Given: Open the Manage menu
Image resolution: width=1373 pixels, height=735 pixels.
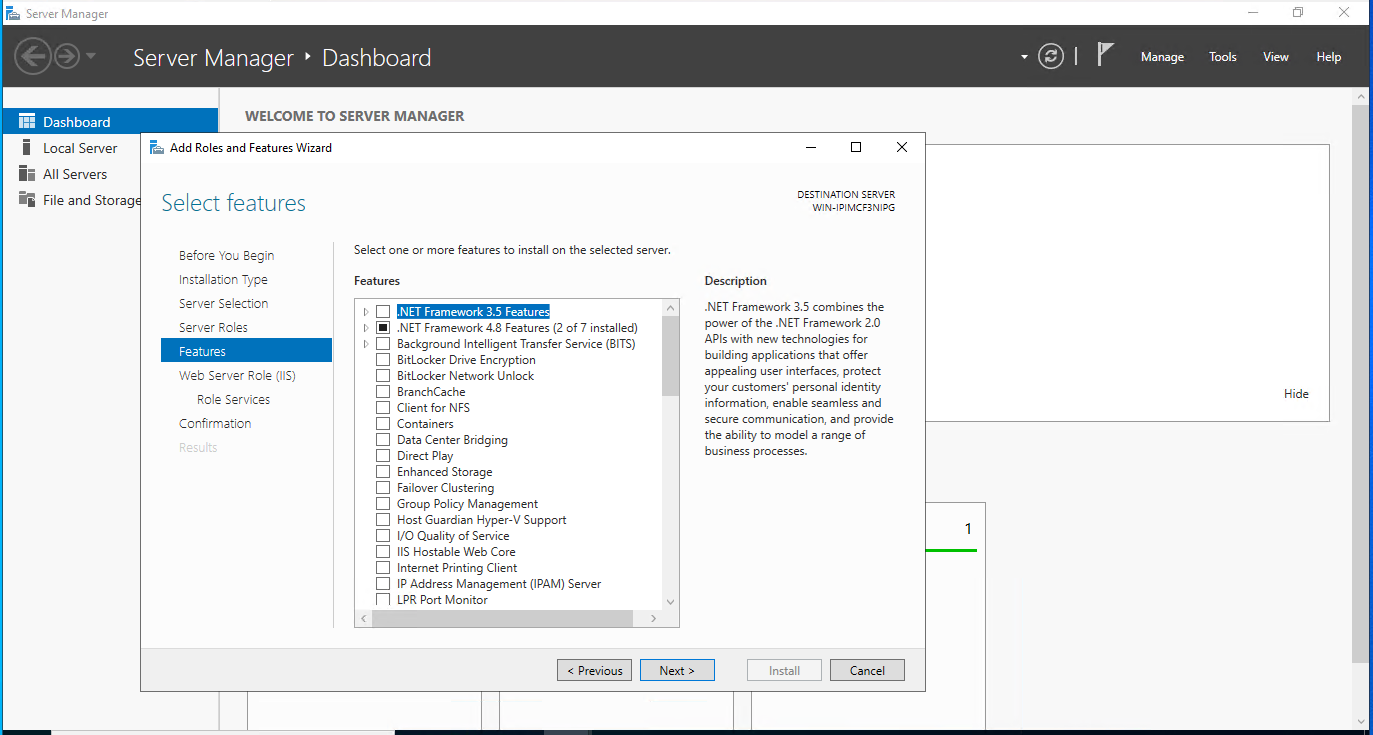Looking at the screenshot, I should (1162, 57).
